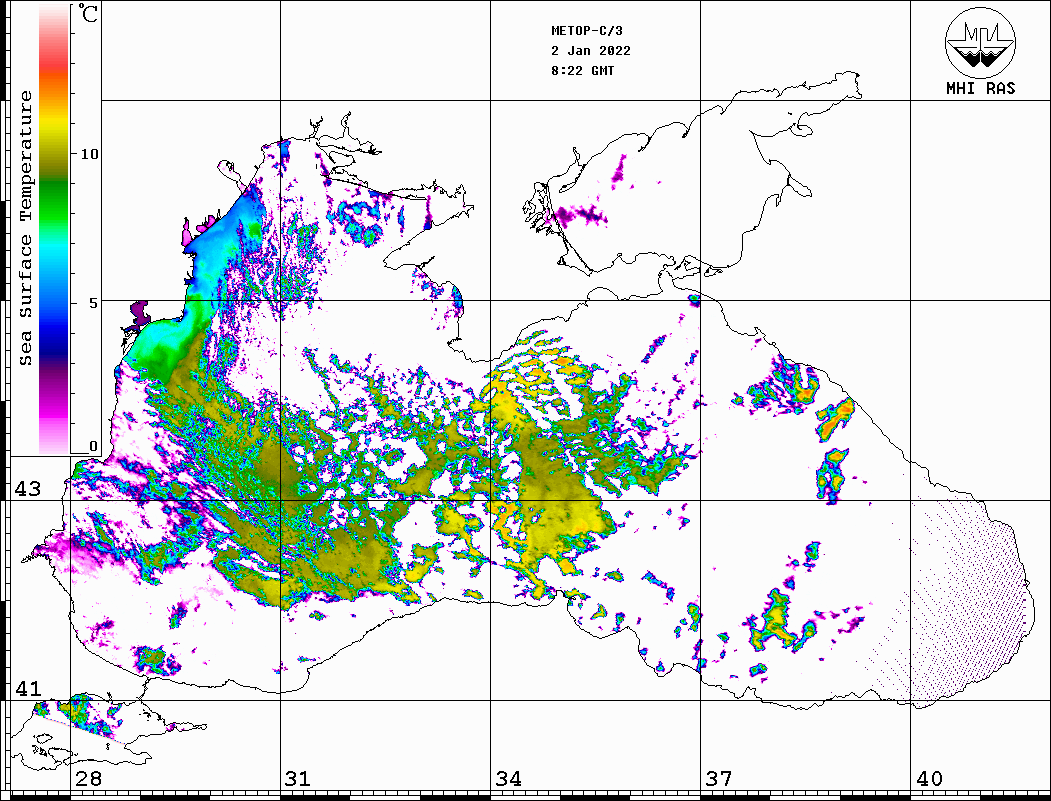Screen dimensions: 1051x801
Task: Click the °C unit label
Action: coord(88,13)
